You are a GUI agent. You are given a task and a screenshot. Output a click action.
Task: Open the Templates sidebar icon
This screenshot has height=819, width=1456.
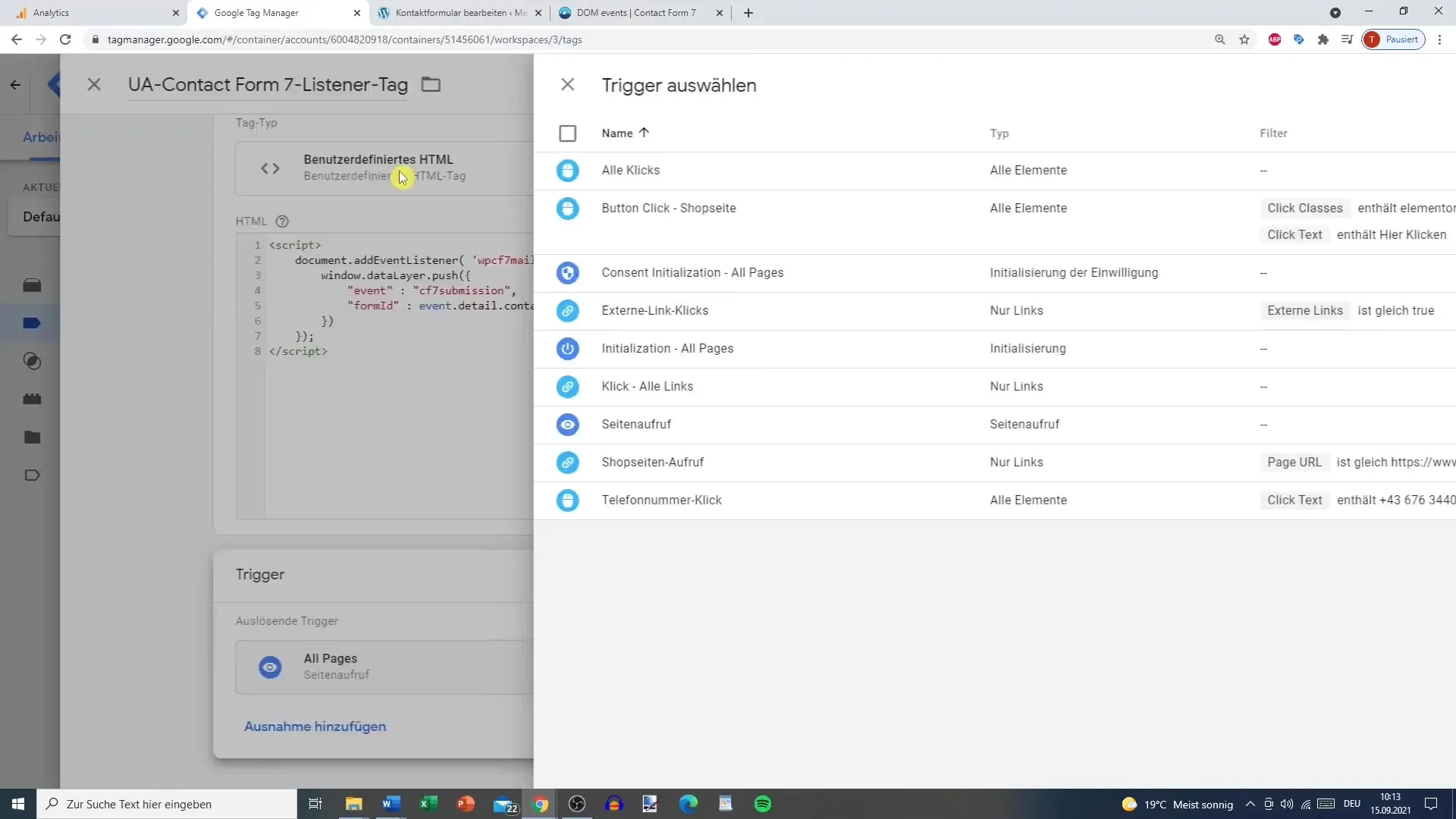[32, 475]
